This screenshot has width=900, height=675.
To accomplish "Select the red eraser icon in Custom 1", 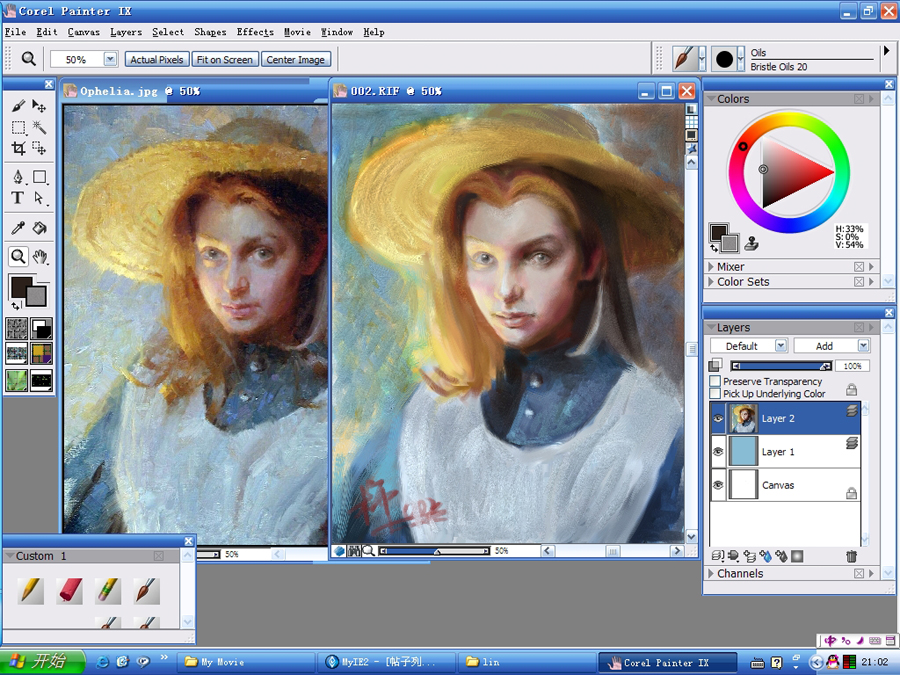I will [x=69, y=590].
